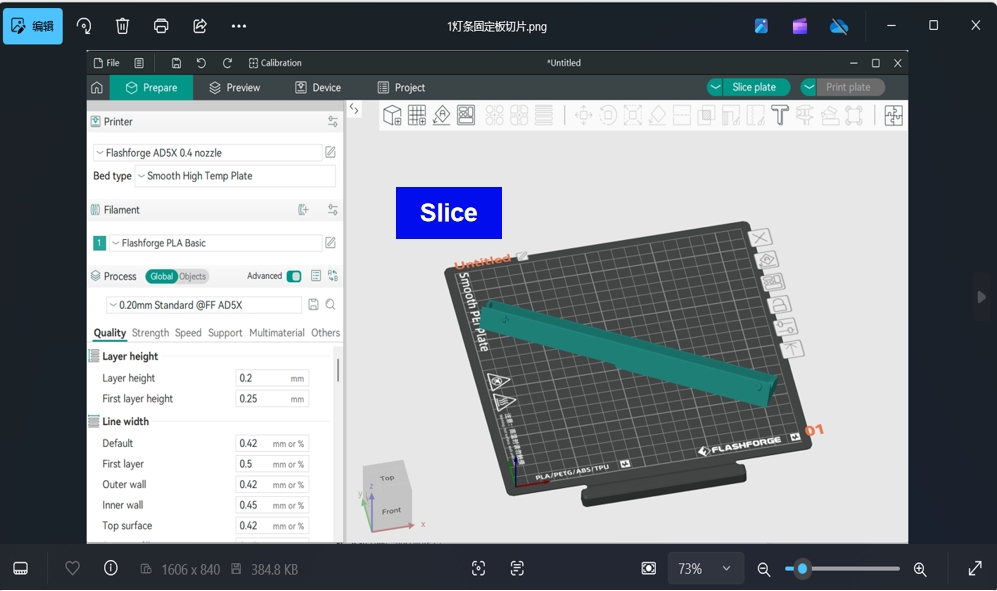Open the Project tab
Viewport: 997px width, 591px height.
[401, 88]
